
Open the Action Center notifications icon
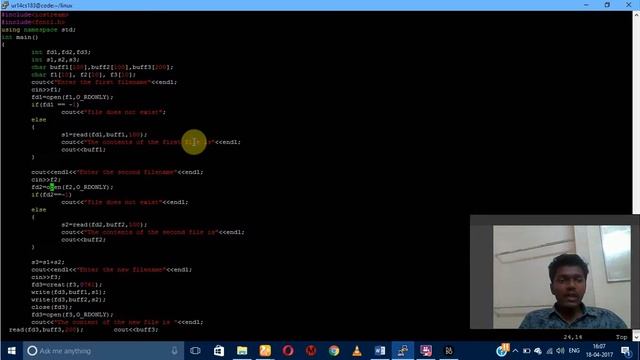tap(626, 351)
